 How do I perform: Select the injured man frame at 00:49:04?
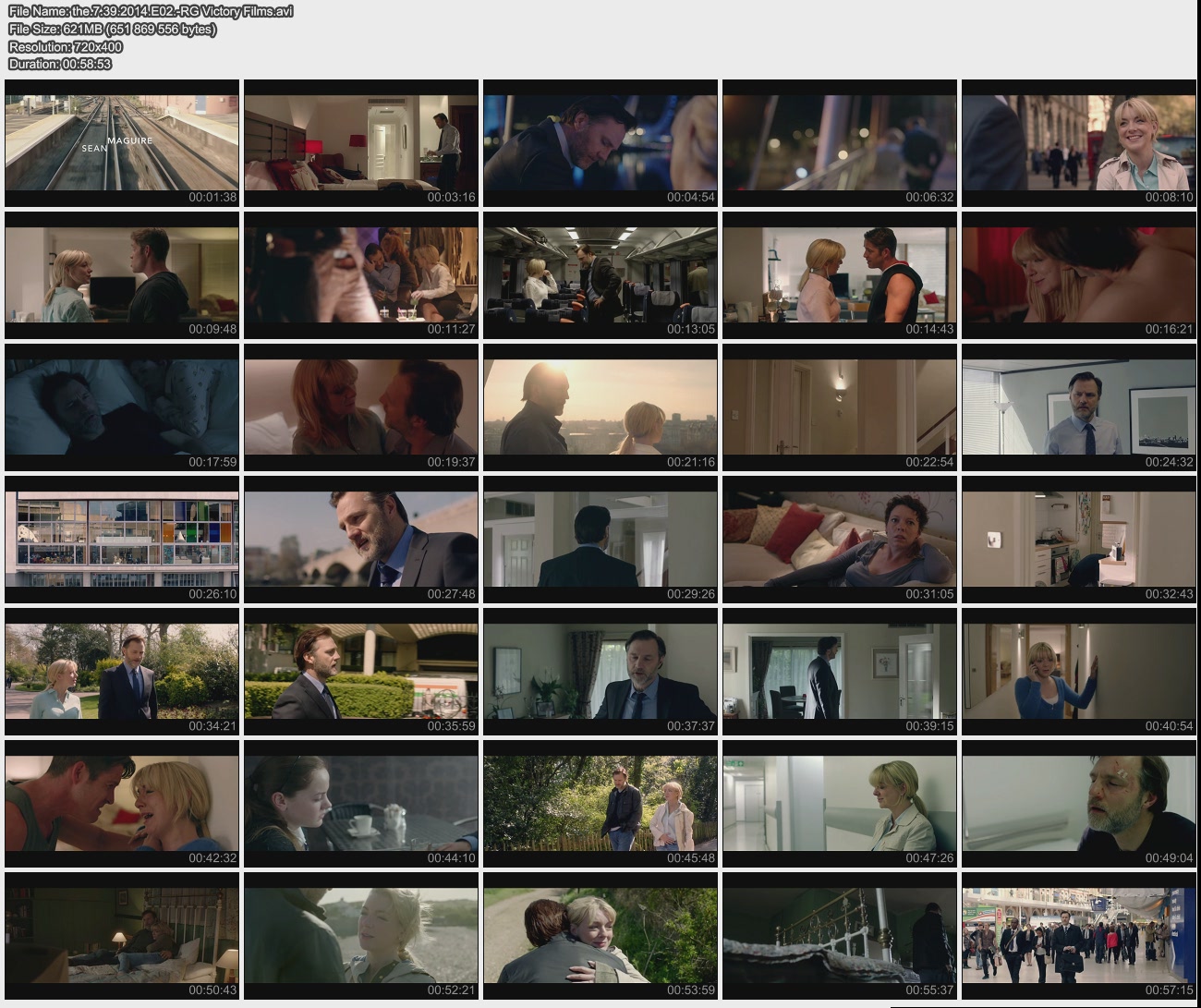tap(1078, 803)
